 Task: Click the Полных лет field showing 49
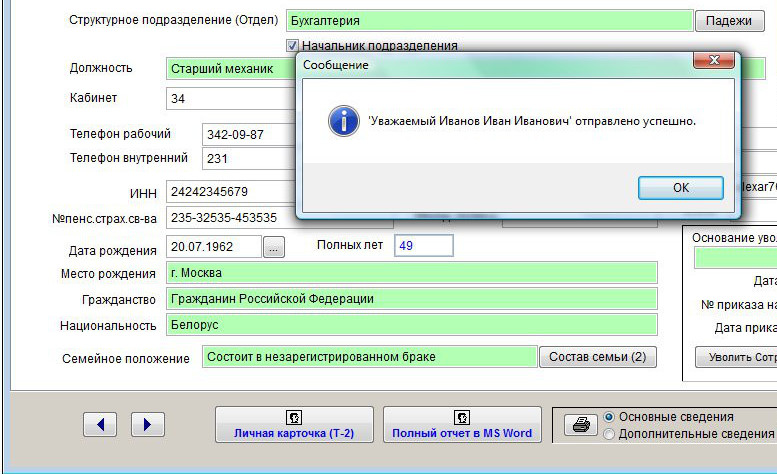424,246
